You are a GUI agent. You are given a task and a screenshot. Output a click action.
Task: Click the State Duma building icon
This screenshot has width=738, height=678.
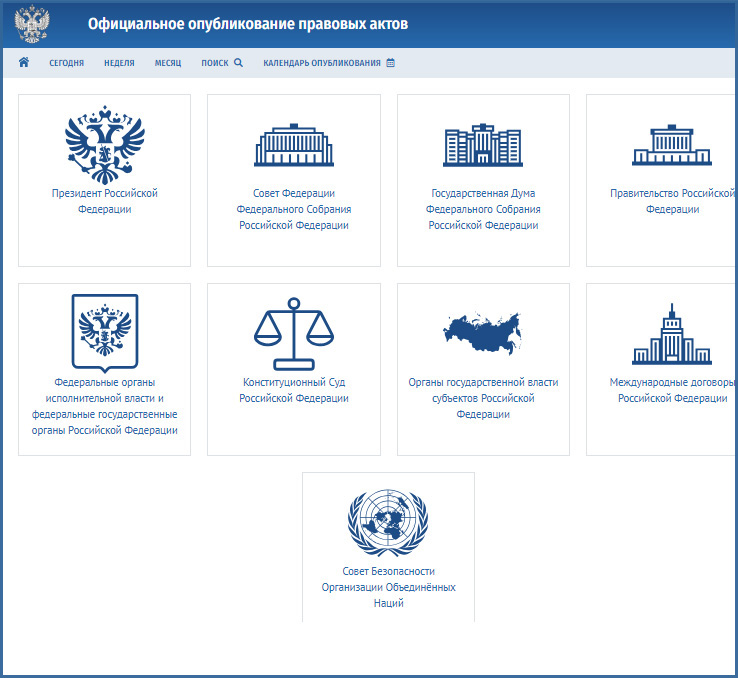pos(483,145)
